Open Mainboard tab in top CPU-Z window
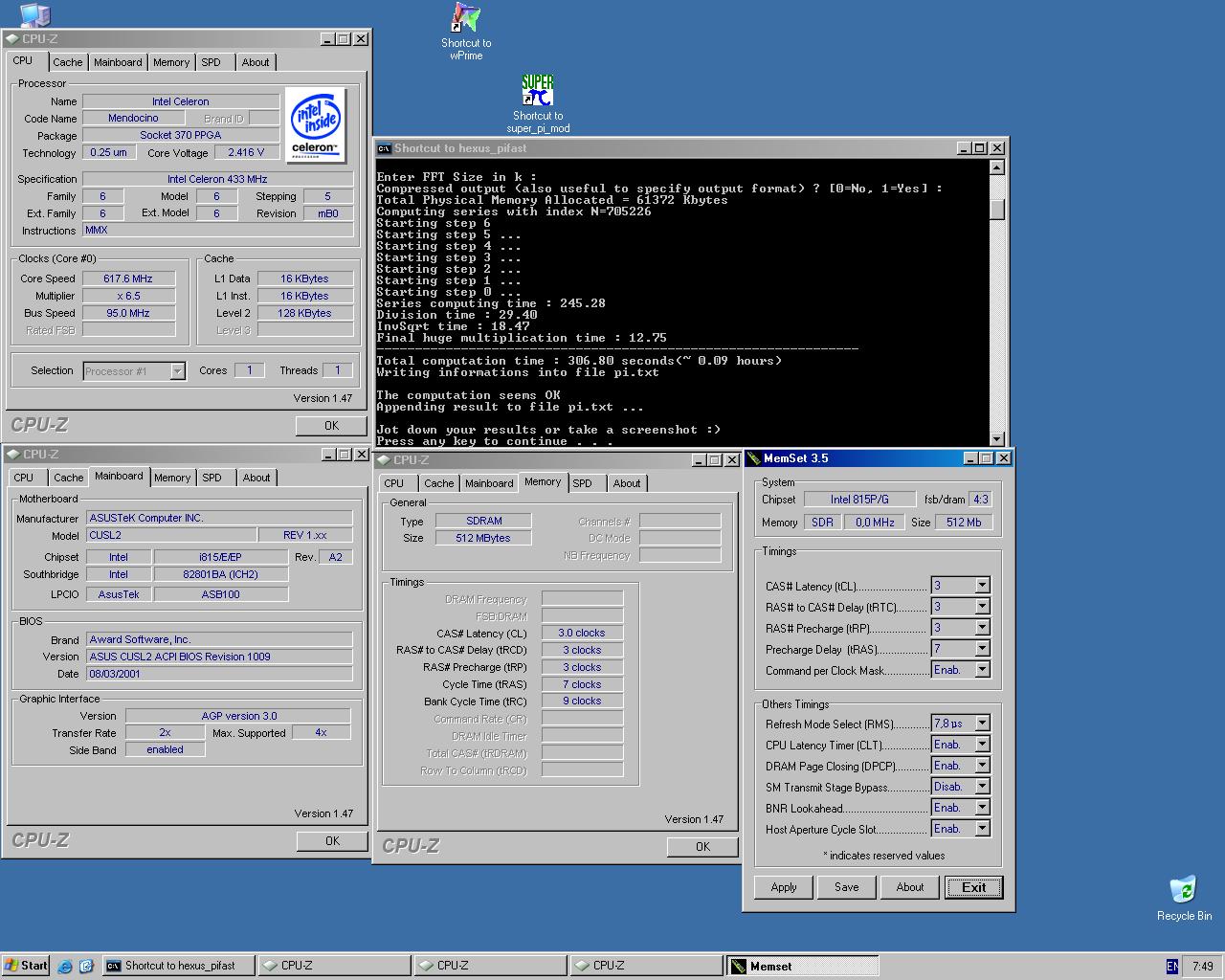The image size is (1225, 980). (118, 62)
